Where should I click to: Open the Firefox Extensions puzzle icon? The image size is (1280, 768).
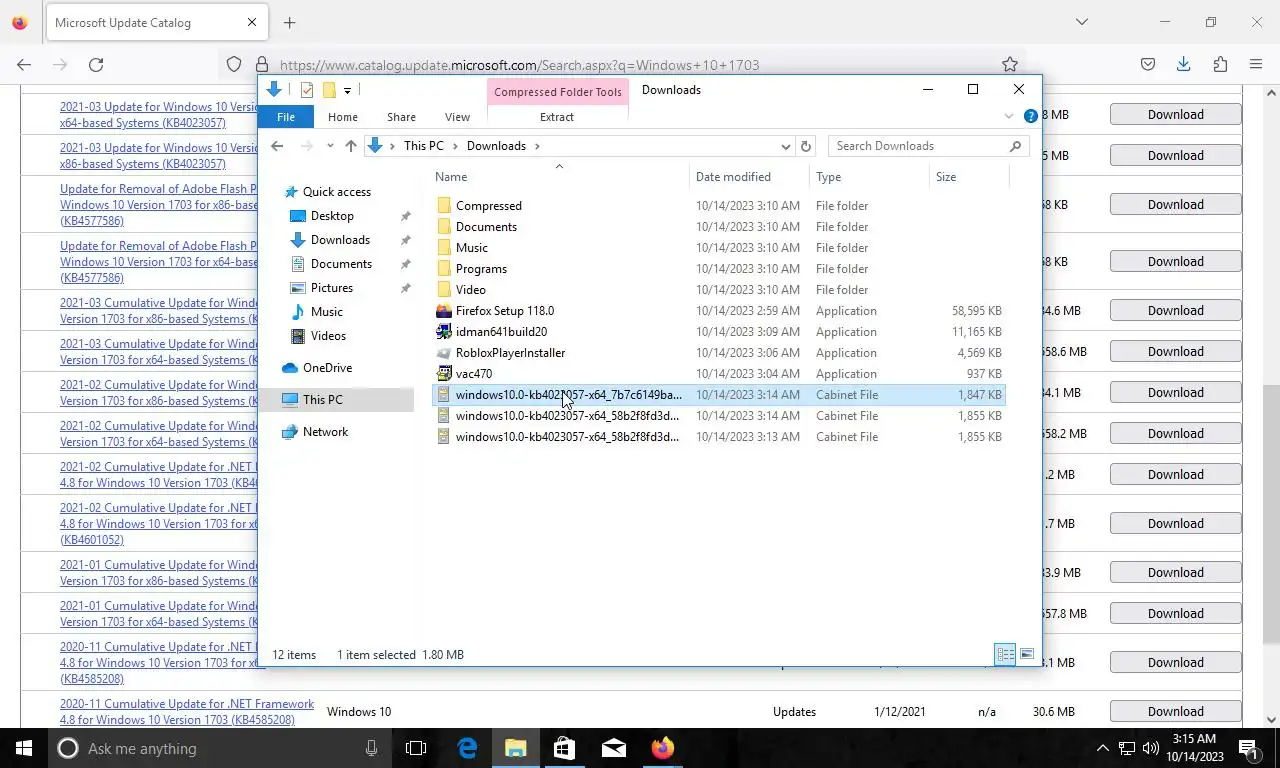pos(1219,65)
